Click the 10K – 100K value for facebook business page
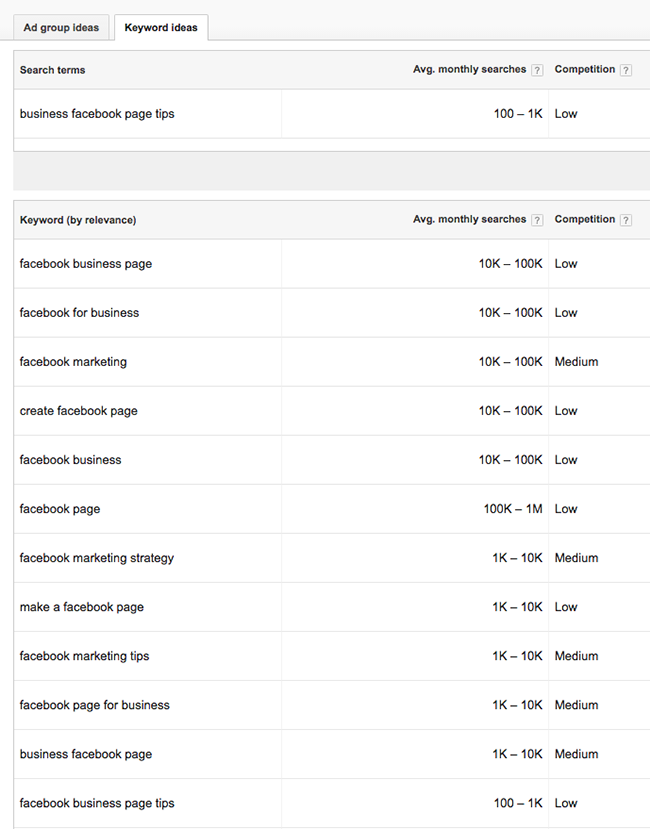The image size is (650, 829). pyautogui.click(x=510, y=264)
